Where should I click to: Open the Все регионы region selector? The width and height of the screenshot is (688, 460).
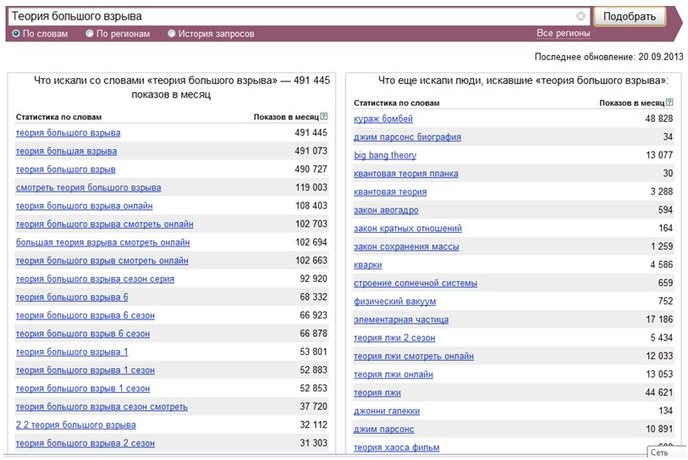pyautogui.click(x=563, y=33)
